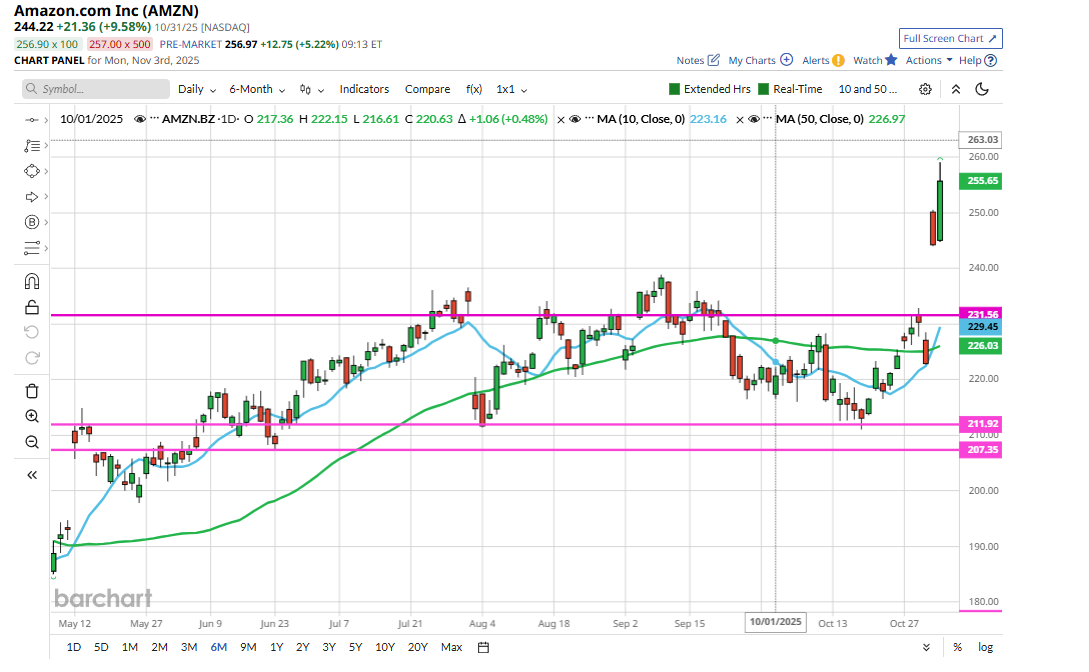
Task: Open the Actions dropdown menu
Action: 928,60
